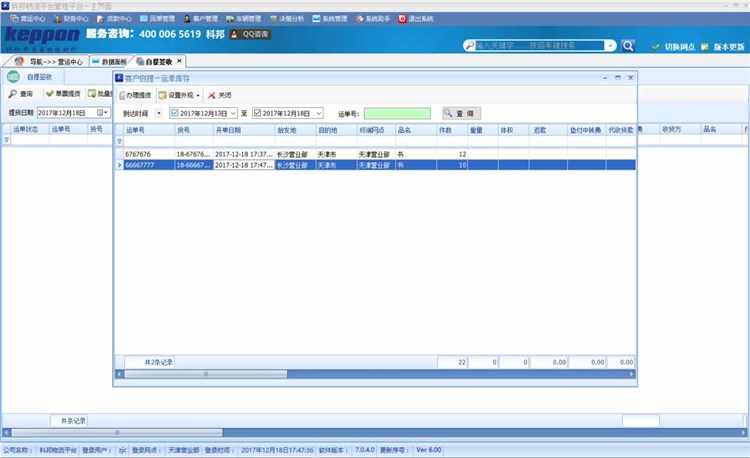Click the red 关闭 icon in dialog toolbar
This screenshot has height=458, width=750.
pos(211,95)
